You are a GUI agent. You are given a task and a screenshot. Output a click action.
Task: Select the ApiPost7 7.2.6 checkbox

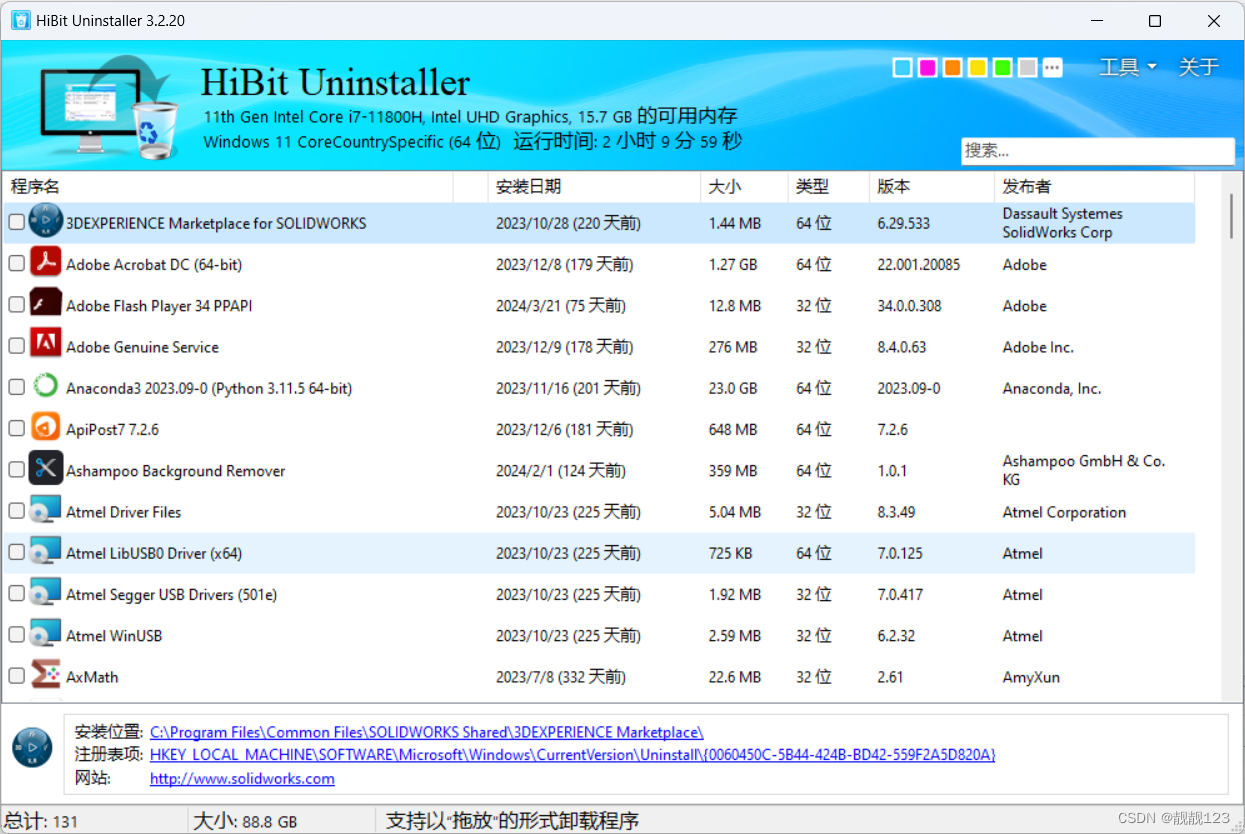[x=16, y=428]
